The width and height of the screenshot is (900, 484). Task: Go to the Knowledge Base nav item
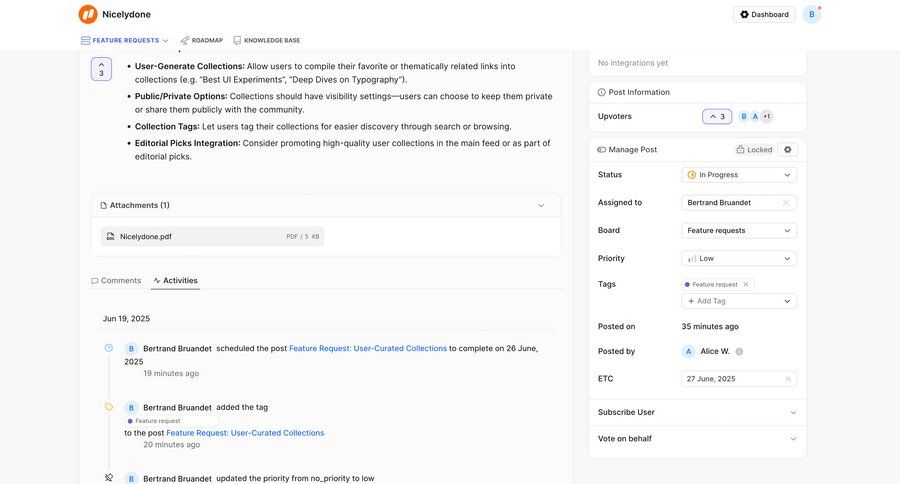(266, 40)
